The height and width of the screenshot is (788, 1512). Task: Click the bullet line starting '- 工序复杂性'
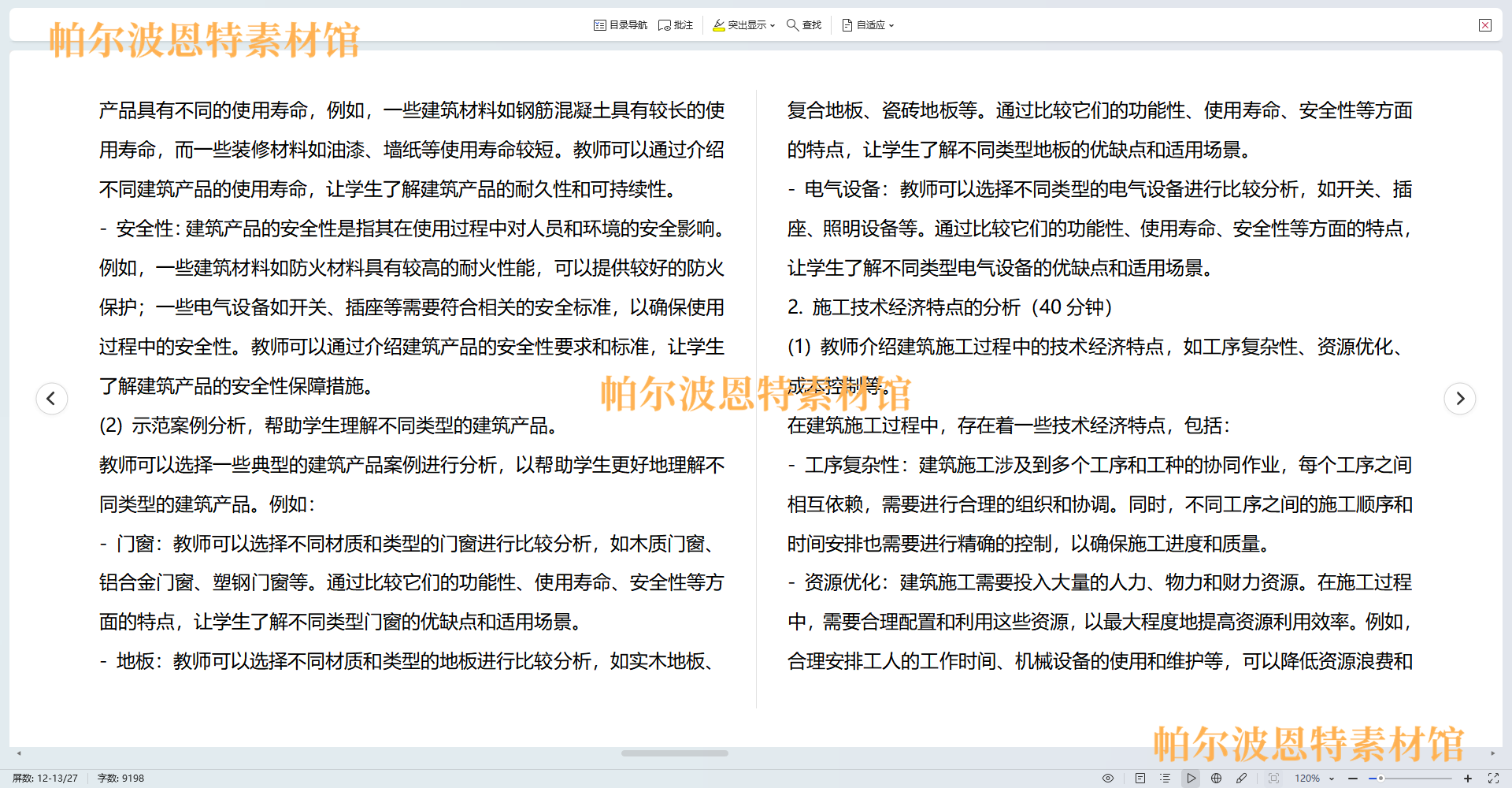point(1100,465)
